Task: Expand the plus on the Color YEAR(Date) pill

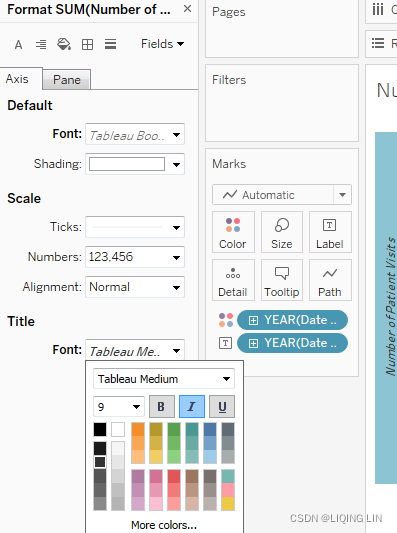Action: (253, 320)
